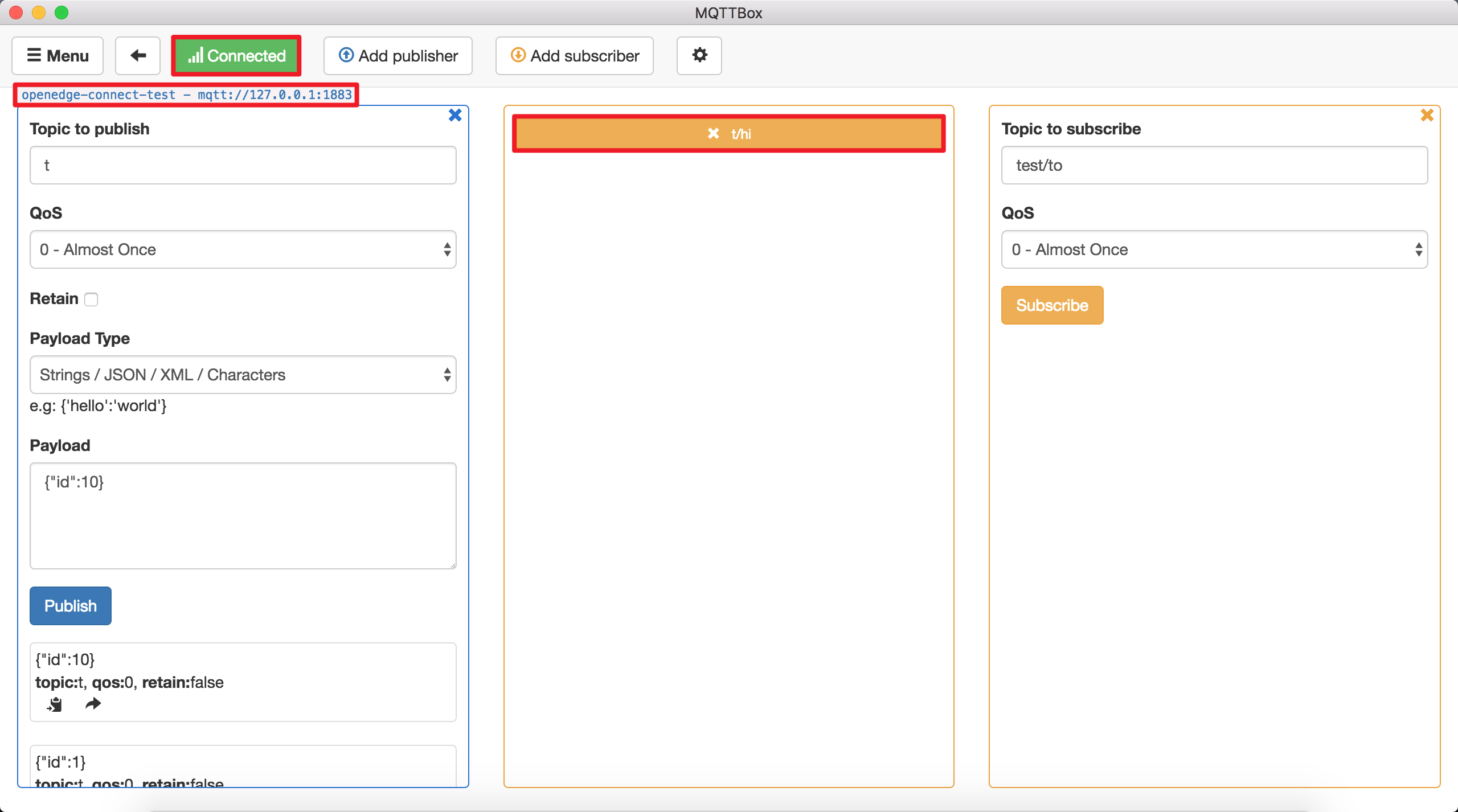Toggle the green Connected status button
1458x812 pixels.
[236, 56]
